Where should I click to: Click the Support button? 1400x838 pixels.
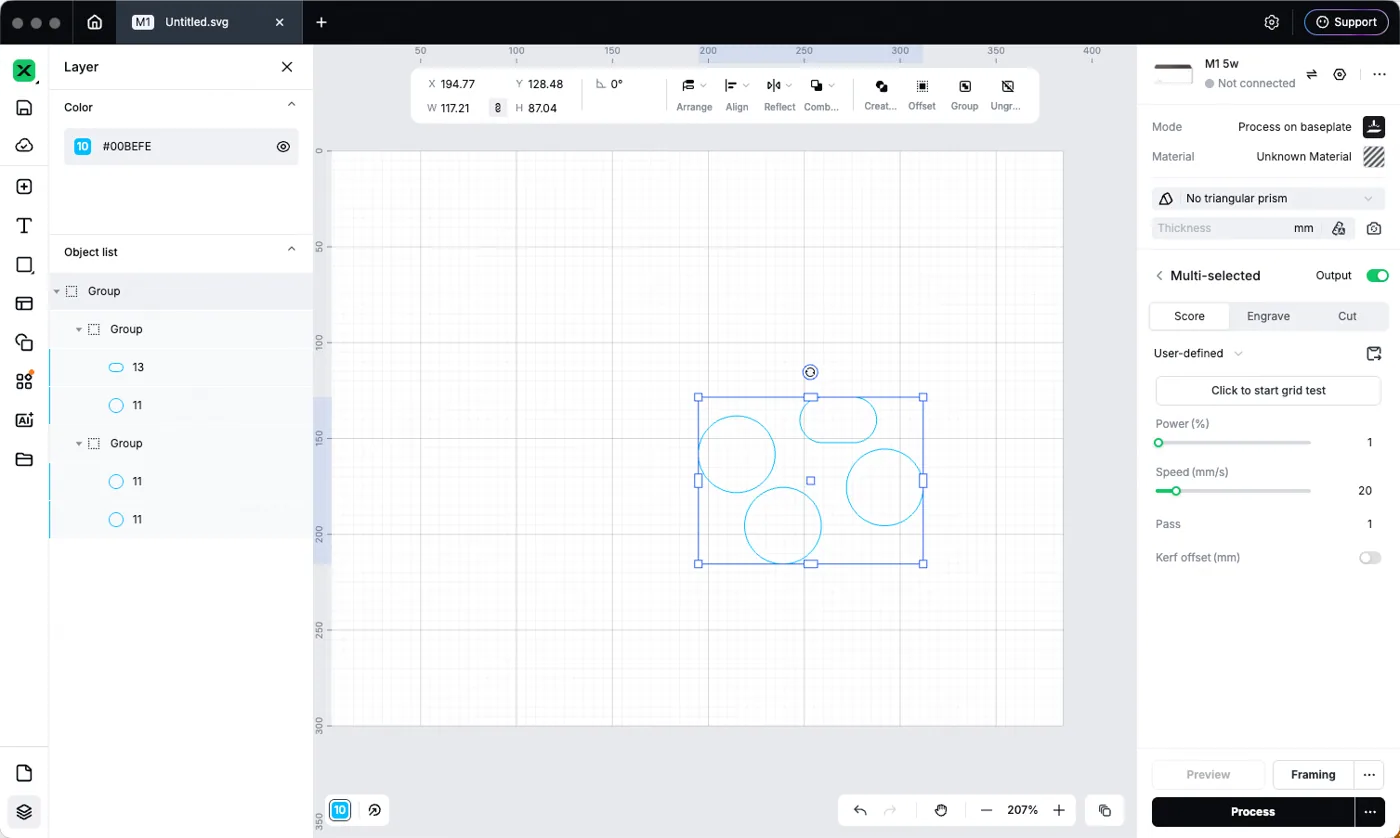tap(1347, 22)
